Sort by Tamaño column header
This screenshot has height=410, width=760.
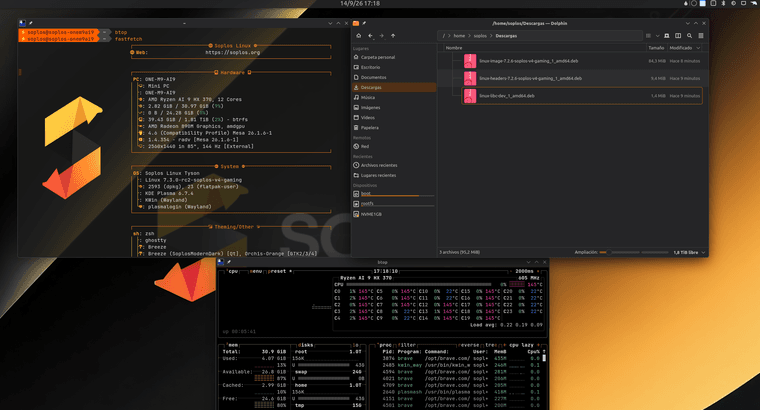(656, 48)
